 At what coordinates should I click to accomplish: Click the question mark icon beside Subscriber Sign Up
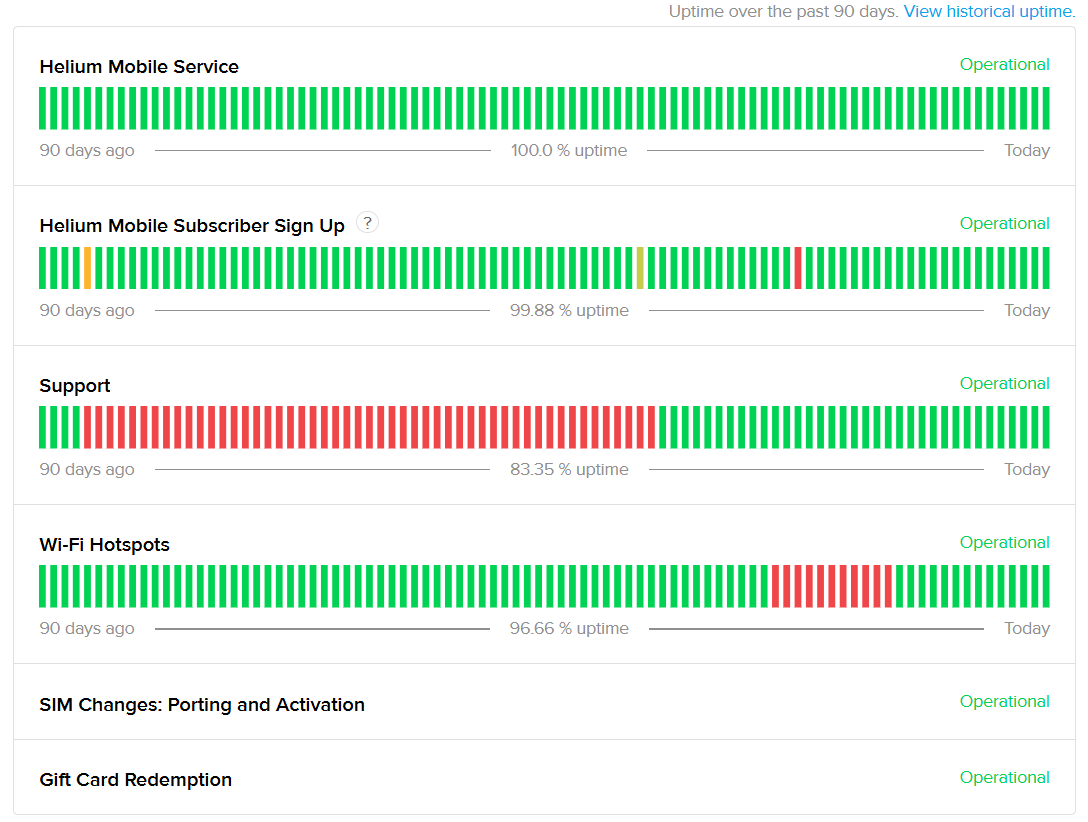[x=367, y=223]
